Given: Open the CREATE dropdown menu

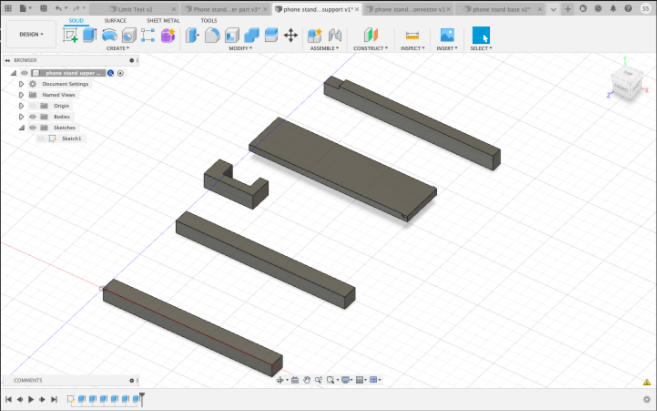Looking at the screenshot, I should (118, 48).
